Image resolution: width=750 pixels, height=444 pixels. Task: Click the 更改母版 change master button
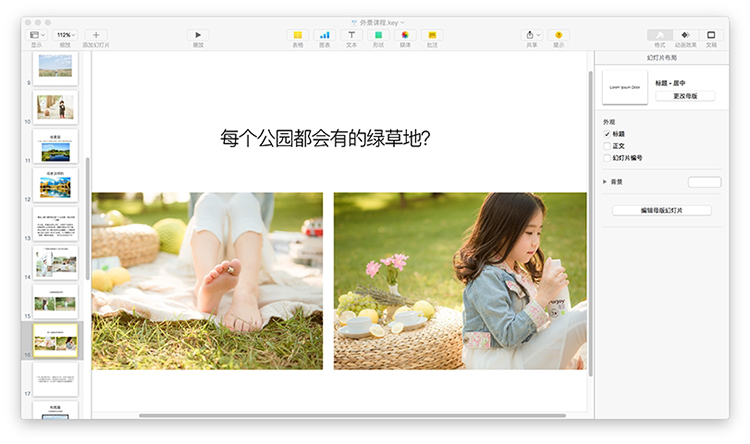click(x=685, y=96)
